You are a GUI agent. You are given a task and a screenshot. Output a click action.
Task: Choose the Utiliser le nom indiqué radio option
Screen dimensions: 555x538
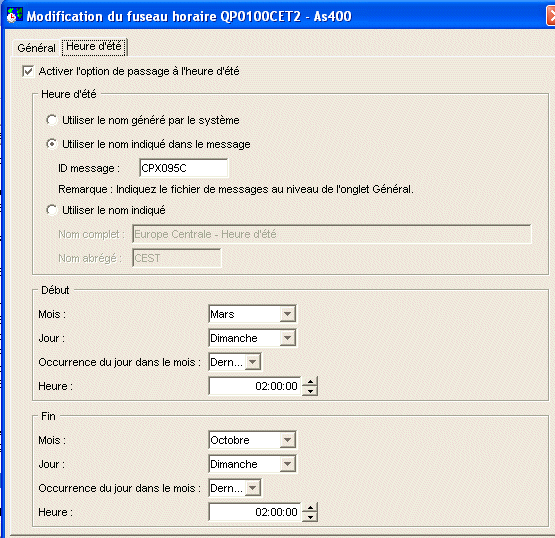pos(52,210)
